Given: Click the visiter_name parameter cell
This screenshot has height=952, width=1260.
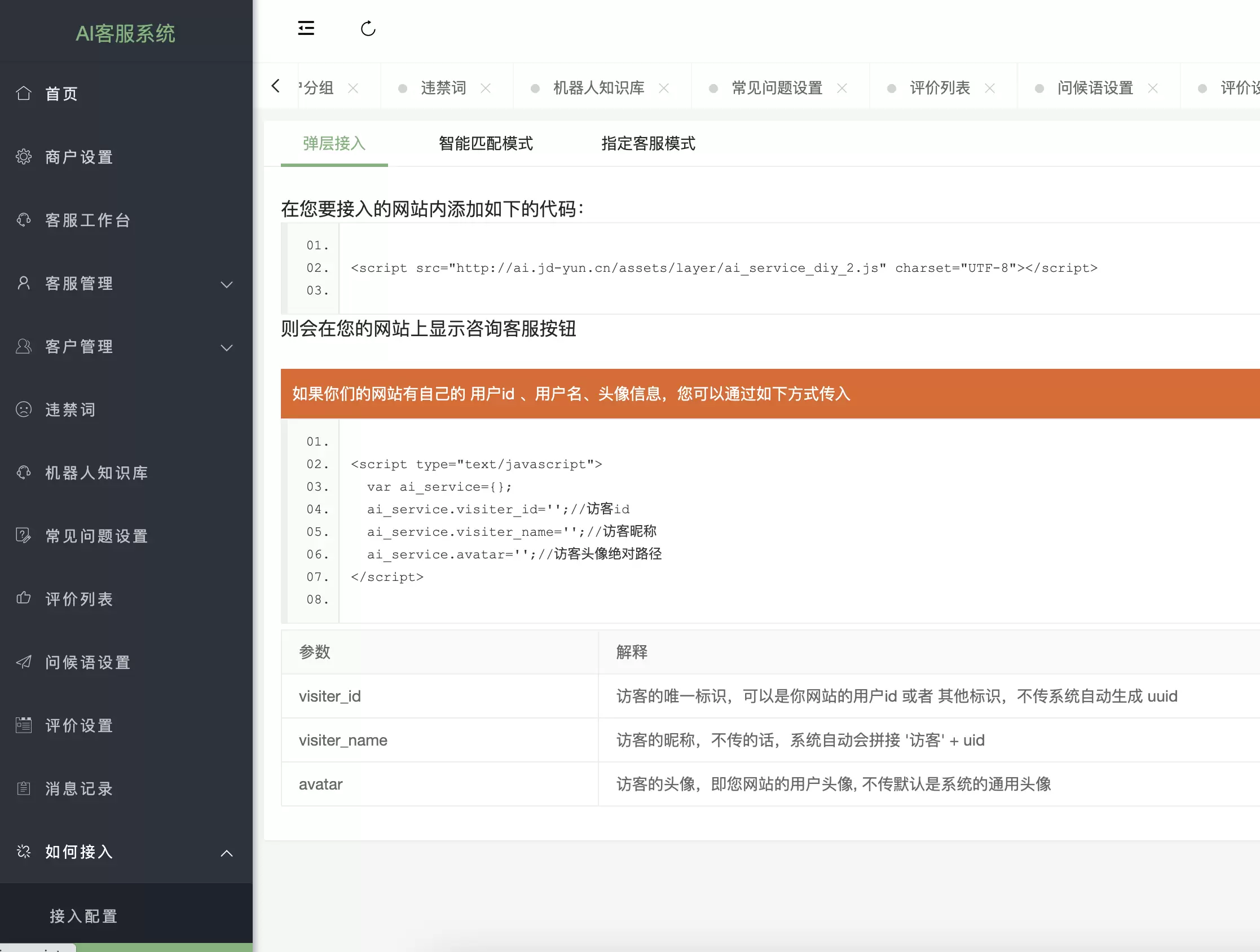Looking at the screenshot, I should tap(440, 740).
